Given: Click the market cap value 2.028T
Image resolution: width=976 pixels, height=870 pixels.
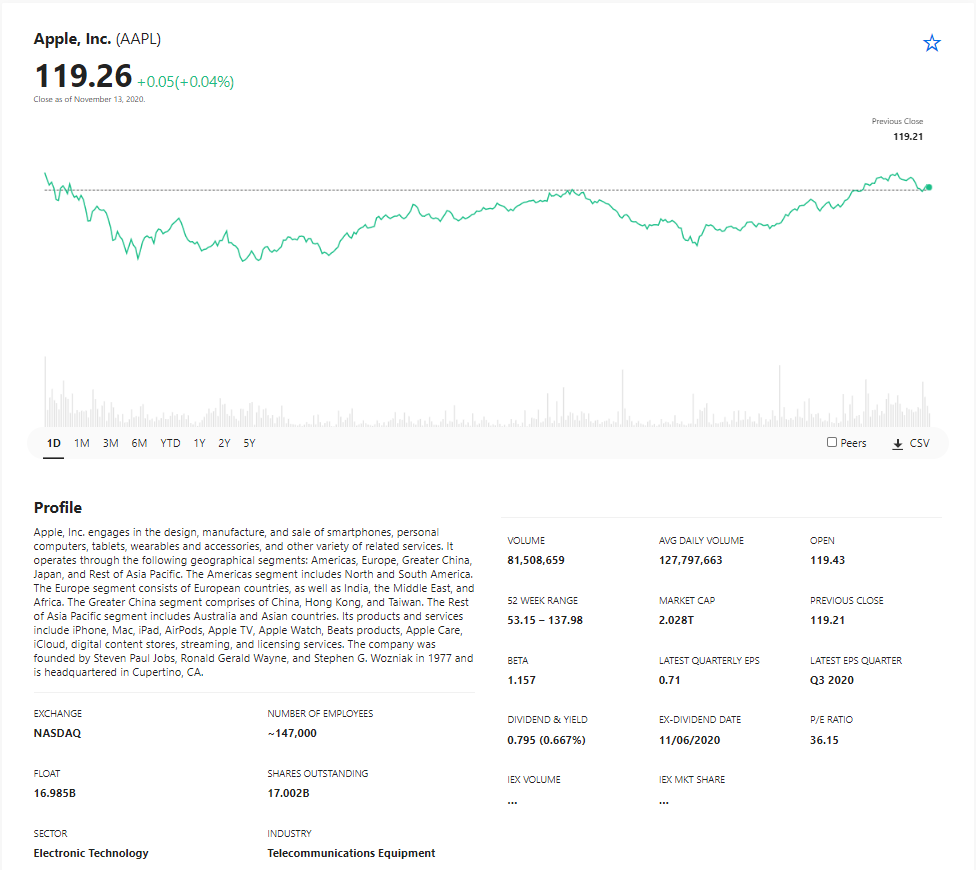Looking at the screenshot, I should [676, 620].
